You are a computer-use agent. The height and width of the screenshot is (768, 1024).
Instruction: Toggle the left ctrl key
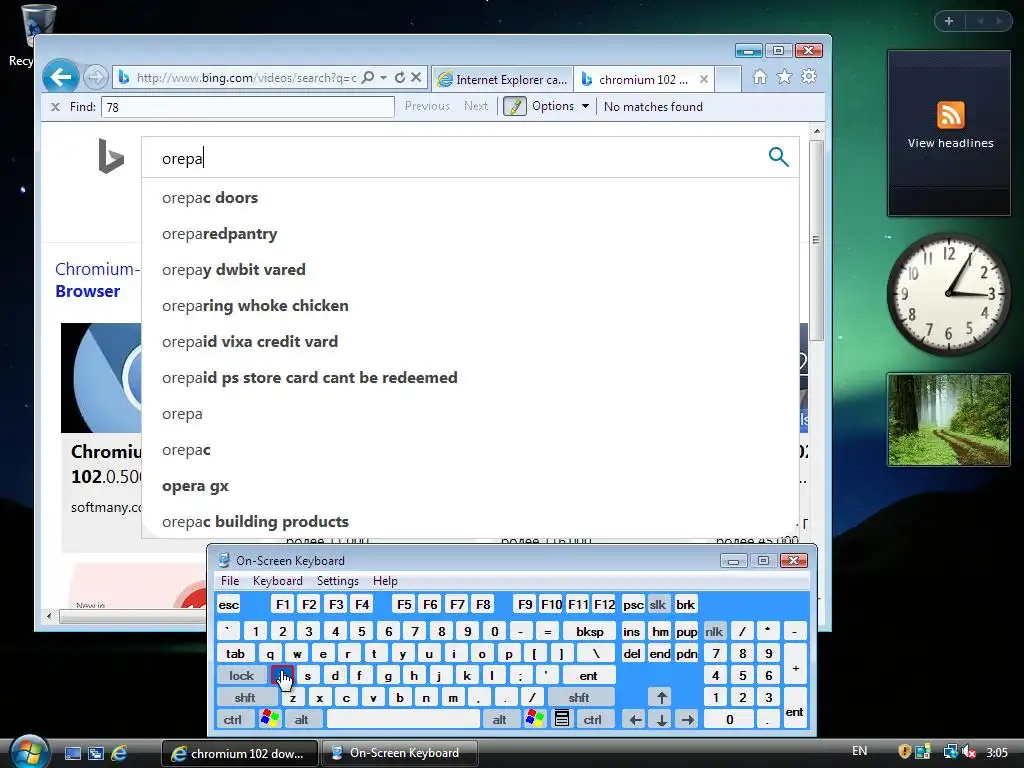pos(233,719)
